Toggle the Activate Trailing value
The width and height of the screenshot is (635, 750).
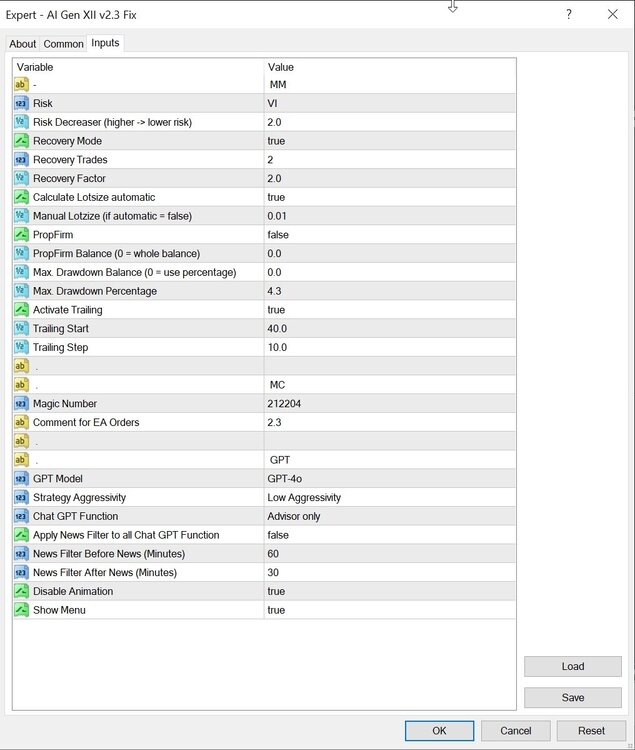(x=390, y=309)
